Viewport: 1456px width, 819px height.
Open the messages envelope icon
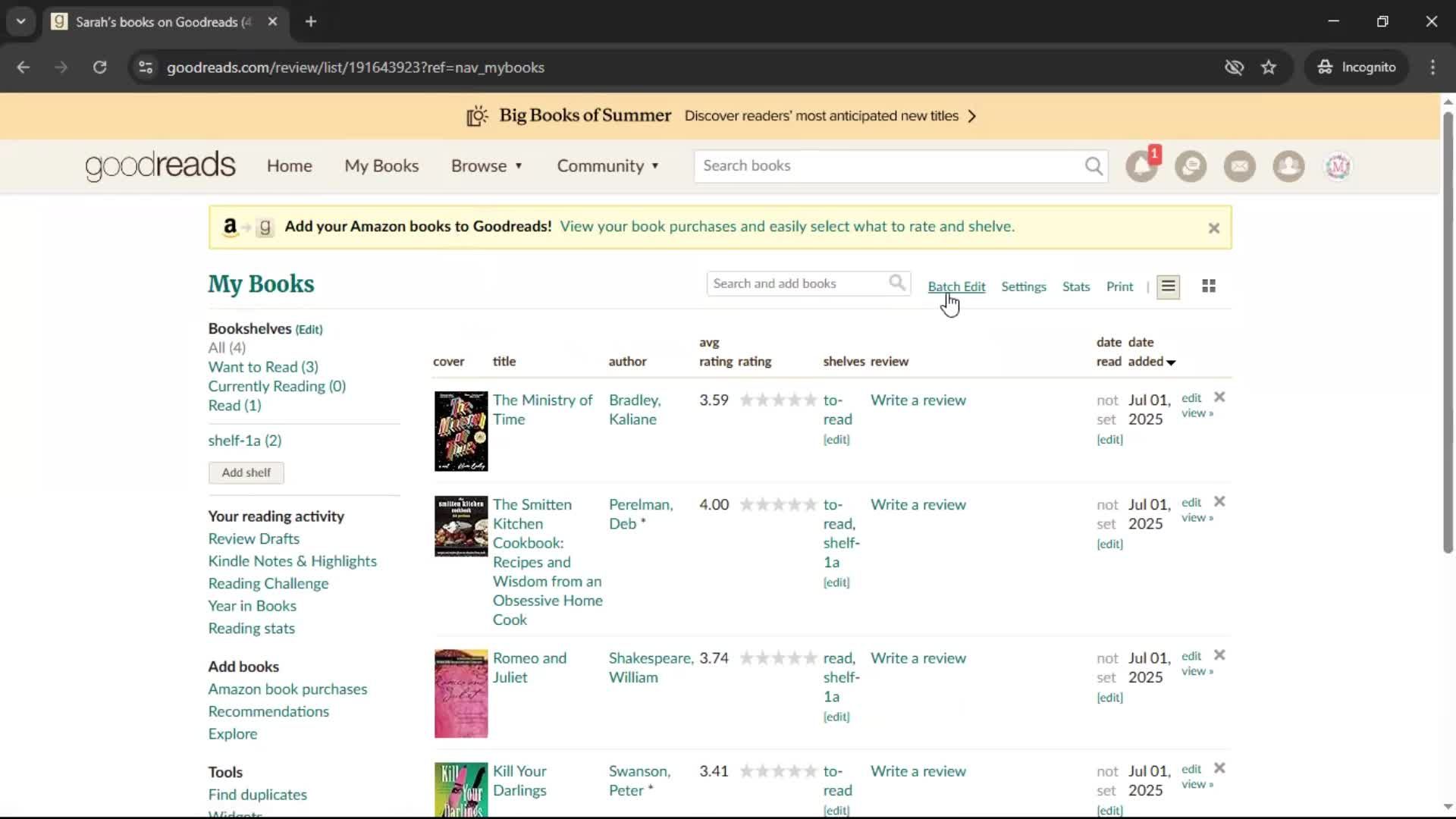pyautogui.click(x=1240, y=166)
